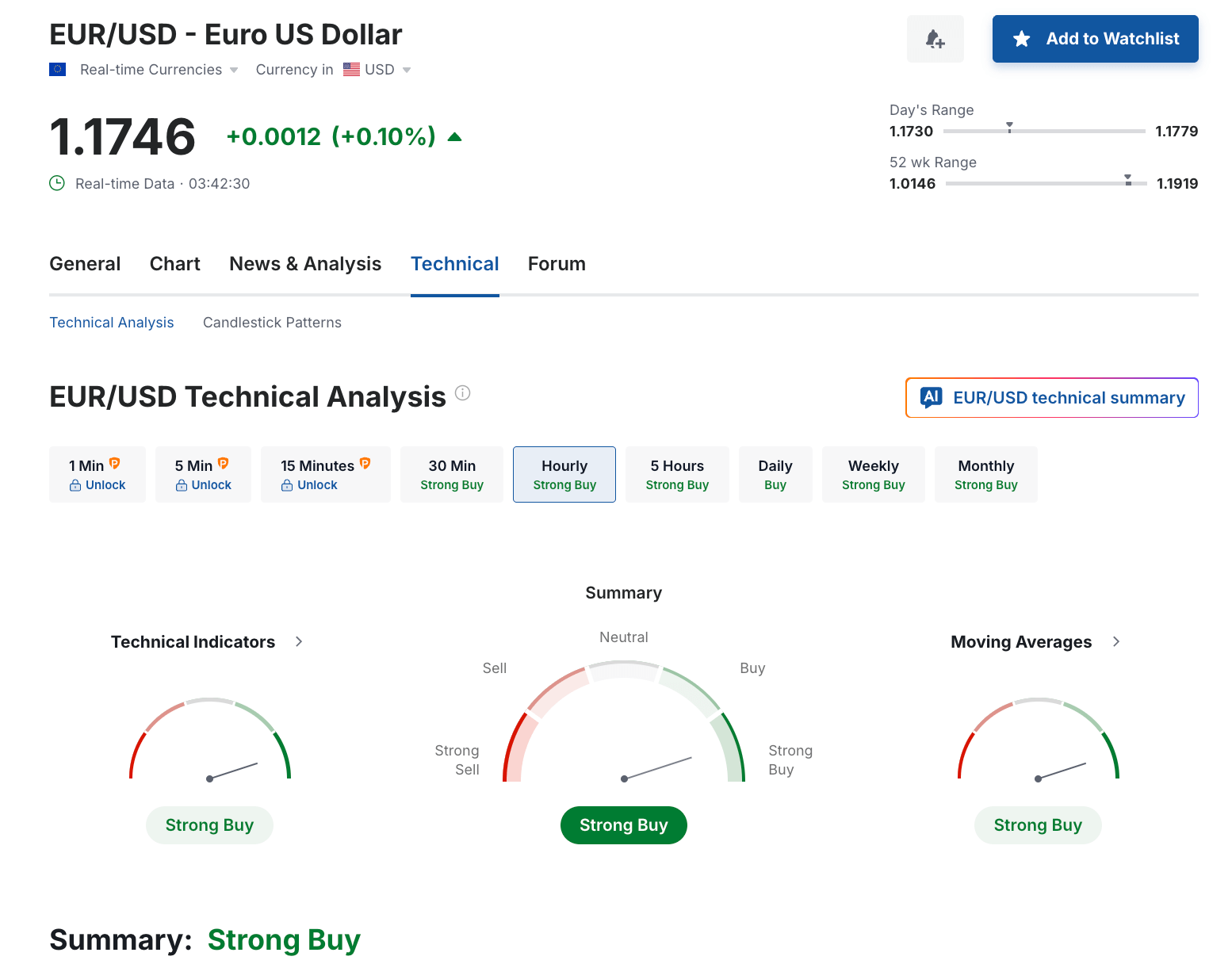This screenshot has height=964, width=1232.
Task: Click the real-time data clock icon
Action: pyautogui.click(x=57, y=183)
